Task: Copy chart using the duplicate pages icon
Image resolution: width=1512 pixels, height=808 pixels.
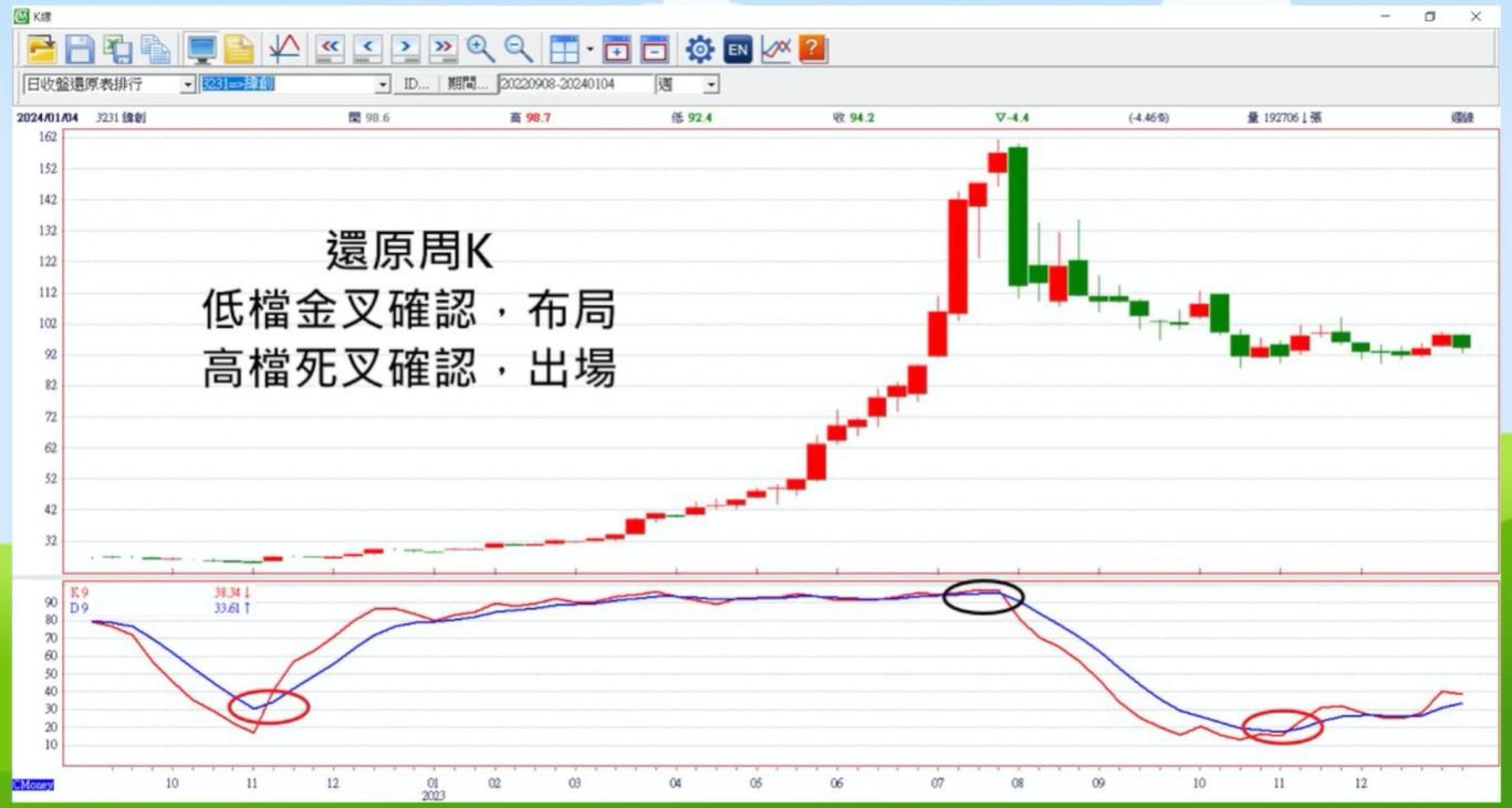Action: (x=155, y=49)
